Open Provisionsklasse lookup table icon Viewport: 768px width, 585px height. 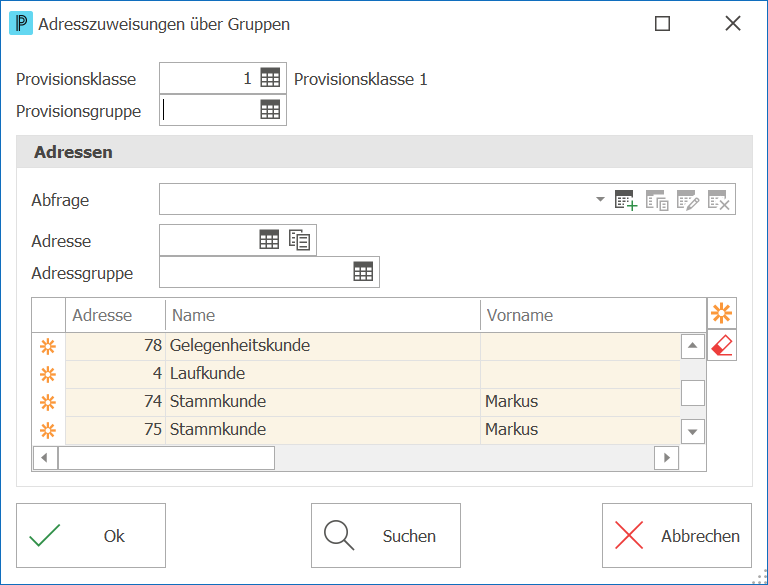pos(270,78)
